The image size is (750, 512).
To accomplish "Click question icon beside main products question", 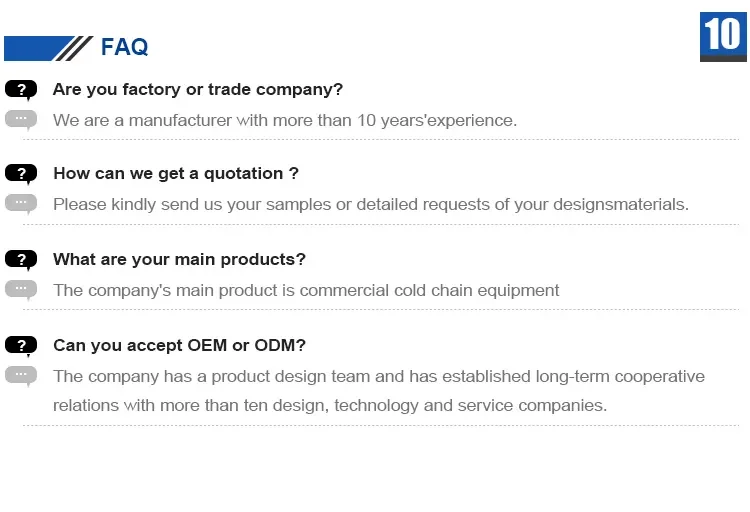I will [21, 260].
